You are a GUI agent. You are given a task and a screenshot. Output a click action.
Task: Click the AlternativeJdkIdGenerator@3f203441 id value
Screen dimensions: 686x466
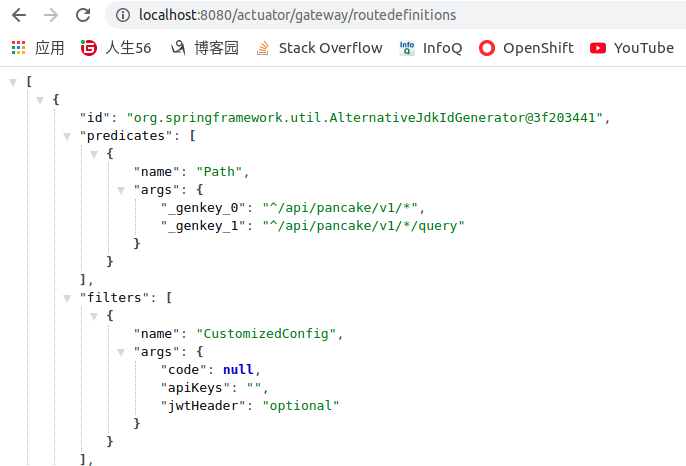(x=365, y=118)
